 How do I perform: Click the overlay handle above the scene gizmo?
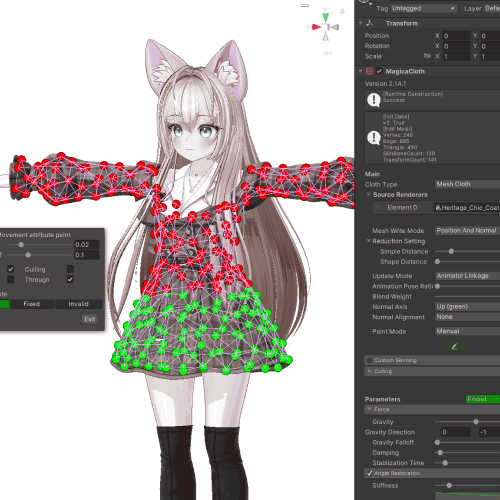click(x=305, y=5)
